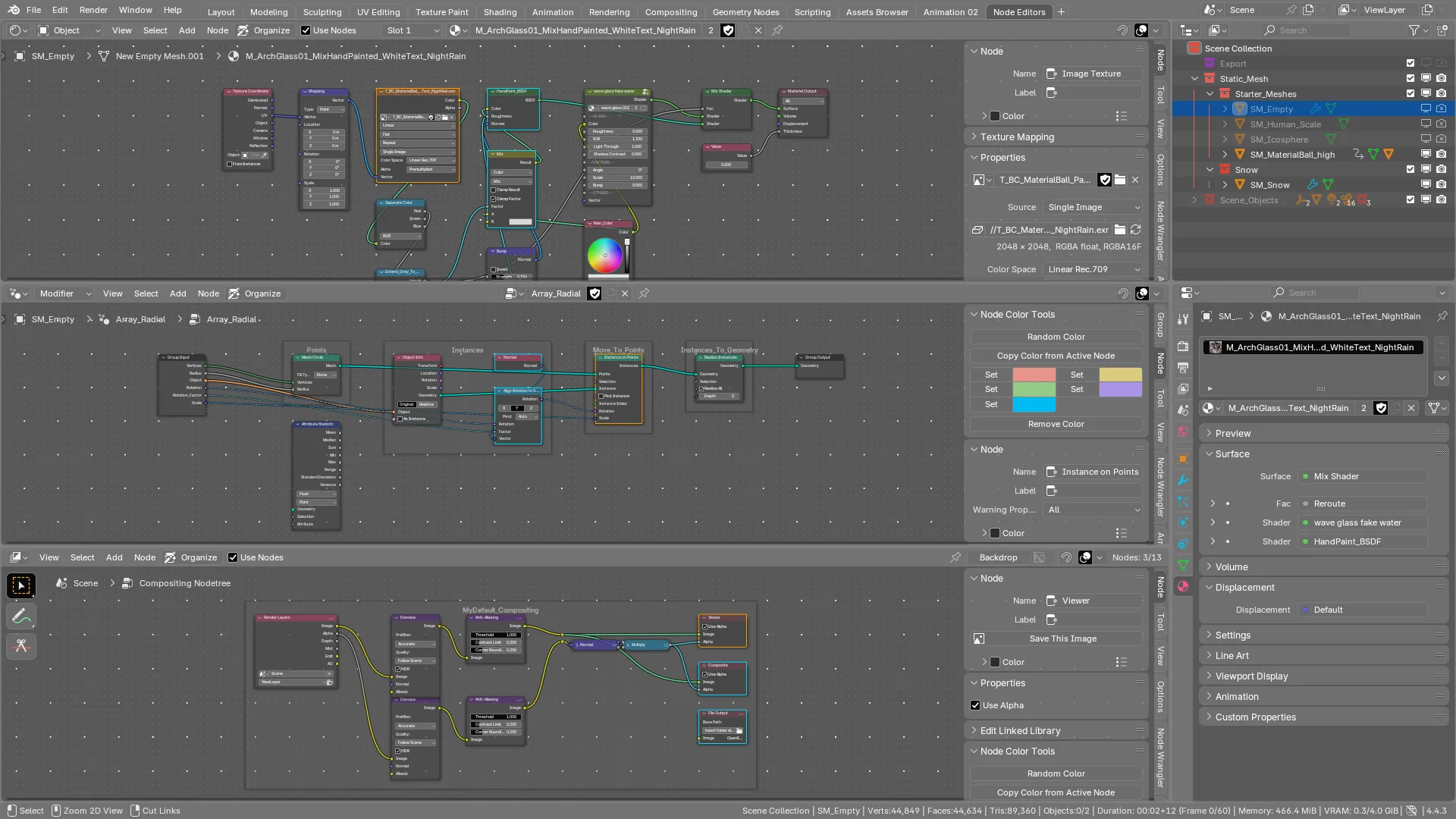The image size is (1456, 819).
Task: Expand the Volume panel in material properties
Action: (1325, 567)
